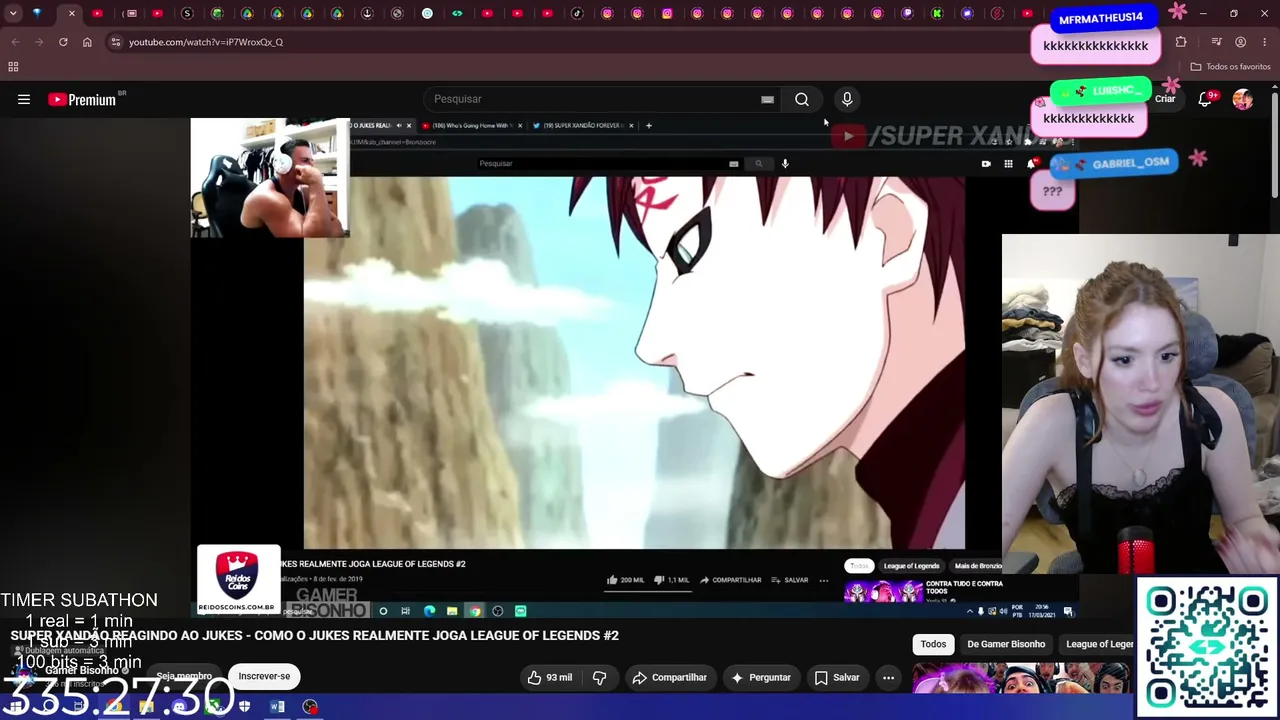Close the active browser tab
This screenshot has width=1280, height=720.
coord(71,14)
